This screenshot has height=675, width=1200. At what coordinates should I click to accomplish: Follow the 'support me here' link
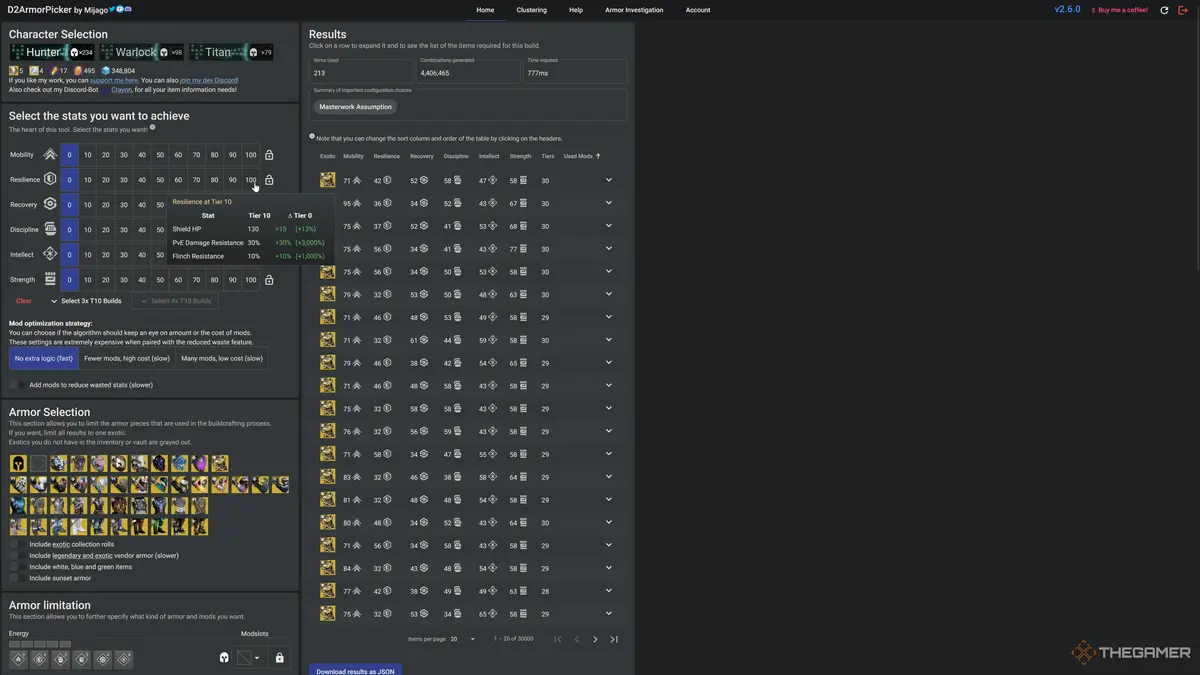tap(113, 80)
